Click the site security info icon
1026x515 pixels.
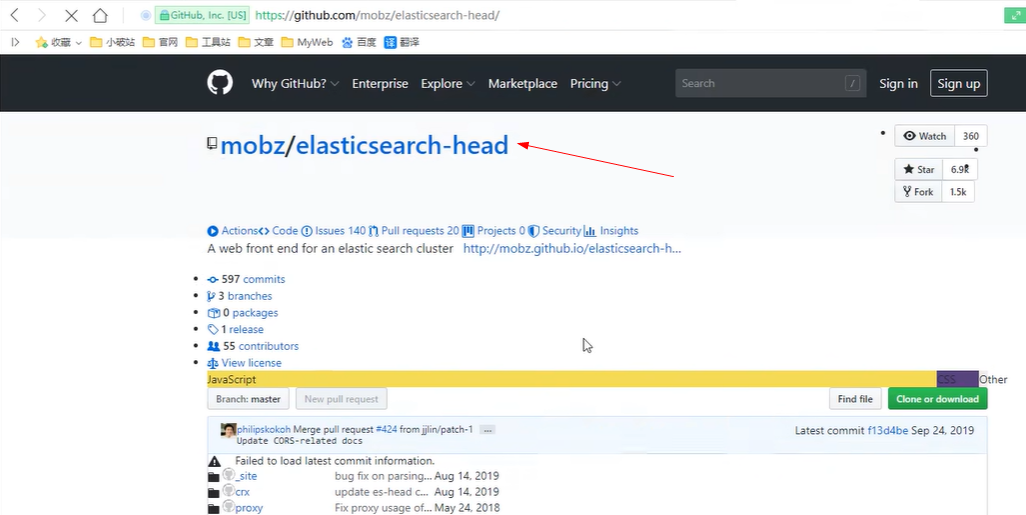click(146, 15)
